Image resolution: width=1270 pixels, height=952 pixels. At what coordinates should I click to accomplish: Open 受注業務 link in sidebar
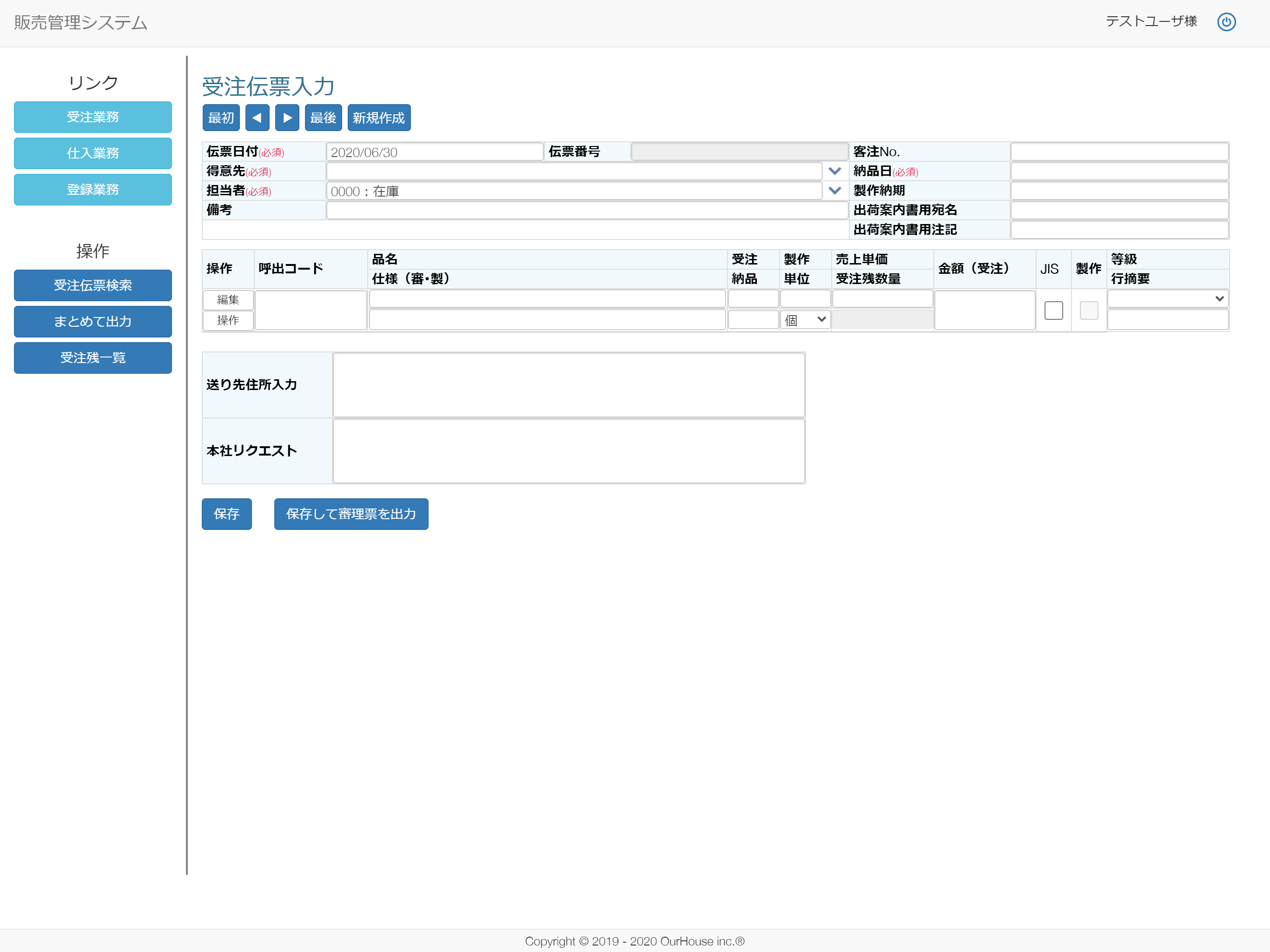tap(93, 117)
